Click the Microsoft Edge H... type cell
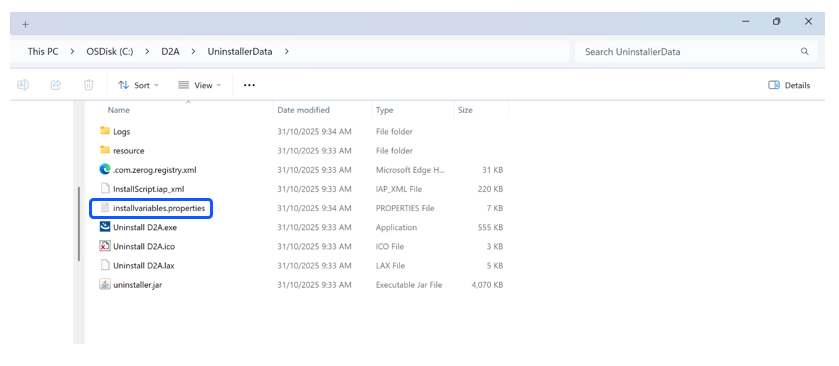This screenshot has height=366, width=839. tap(410, 170)
